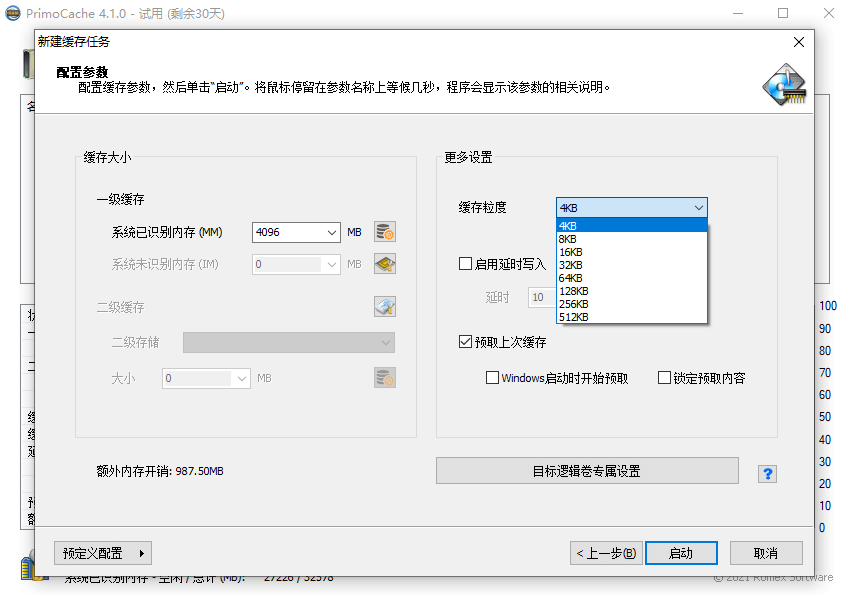Check the 锁定预取内容 option
849x595 pixels.
click(664, 378)
